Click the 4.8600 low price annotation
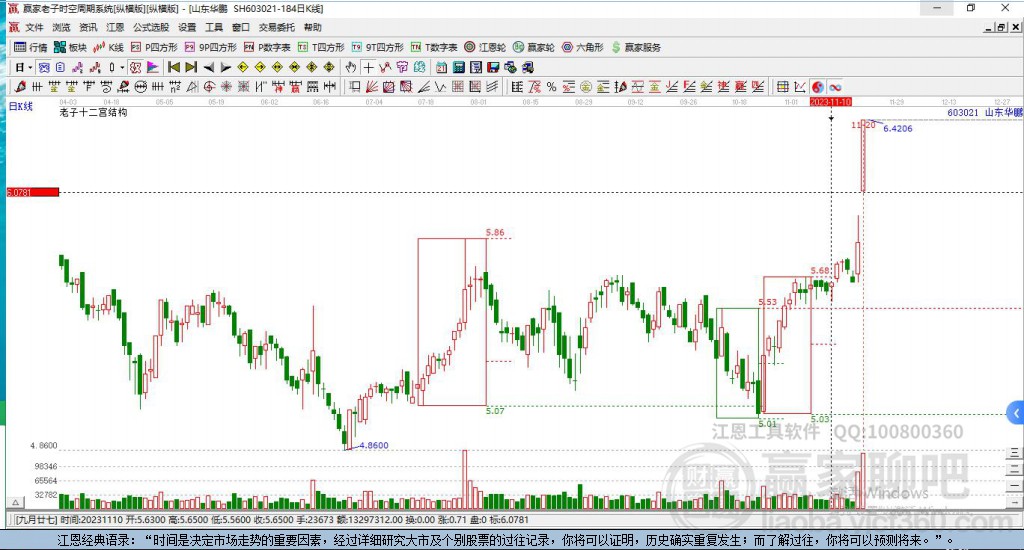 [374, 445]
